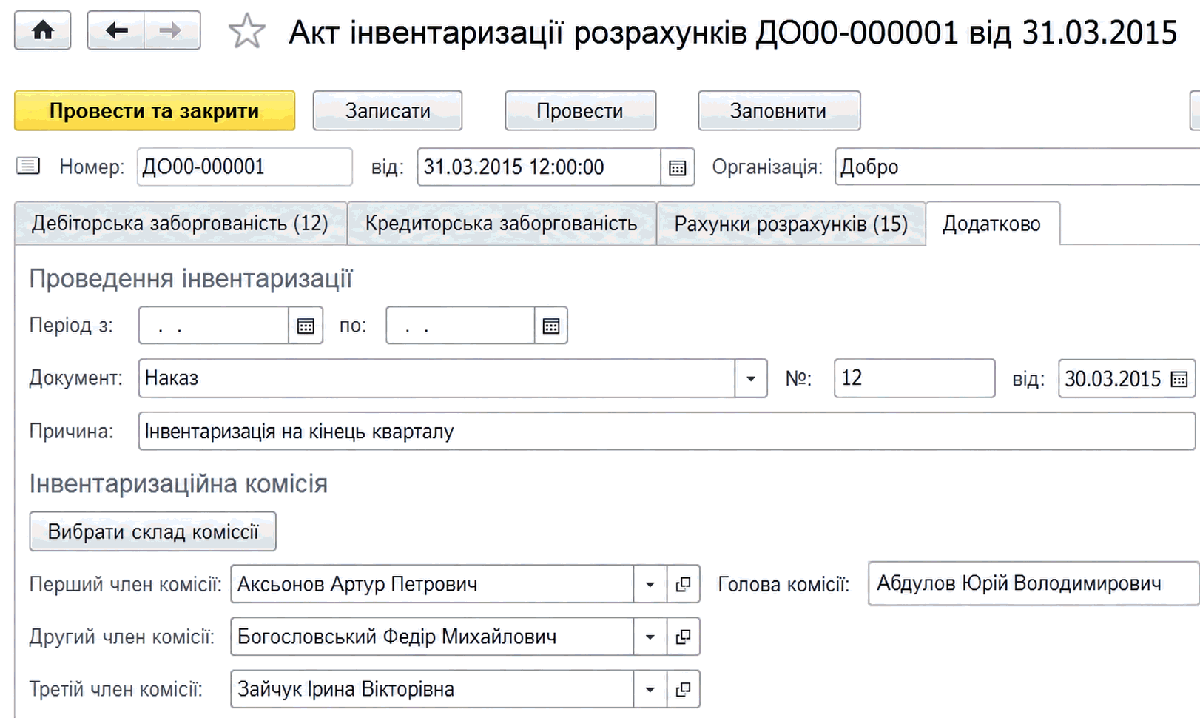Viewport: 1200px width, 718px height.
Task: Focus the Перший член комісії name field
Action: [432, 585]
